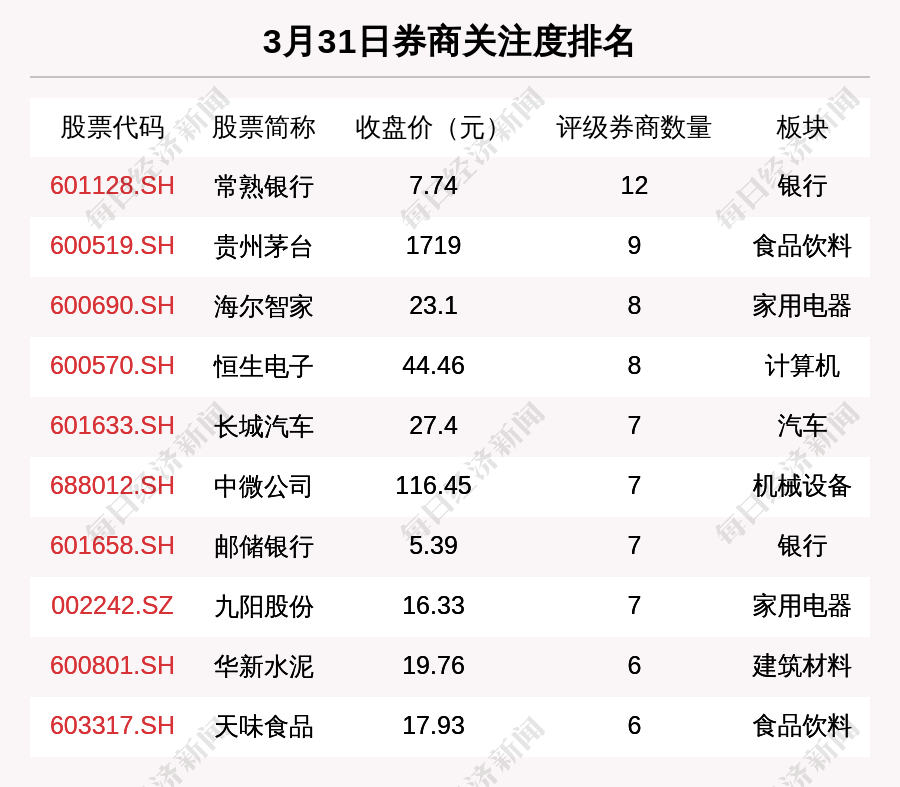Open stock code 600570.SH
900x787 pixels.
(112, 366)
